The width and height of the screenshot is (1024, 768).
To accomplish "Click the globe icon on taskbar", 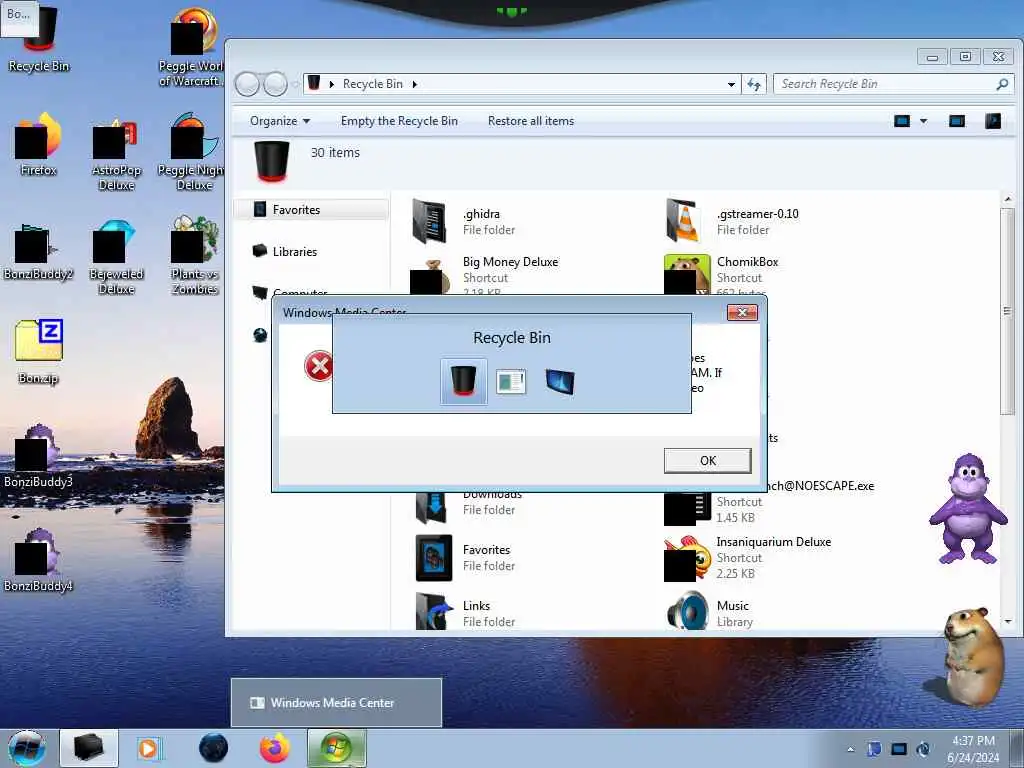I will (214, 748).
